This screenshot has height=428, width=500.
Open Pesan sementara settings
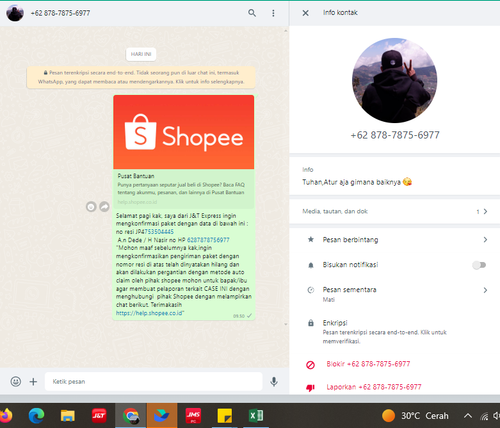tap(395, 294)
